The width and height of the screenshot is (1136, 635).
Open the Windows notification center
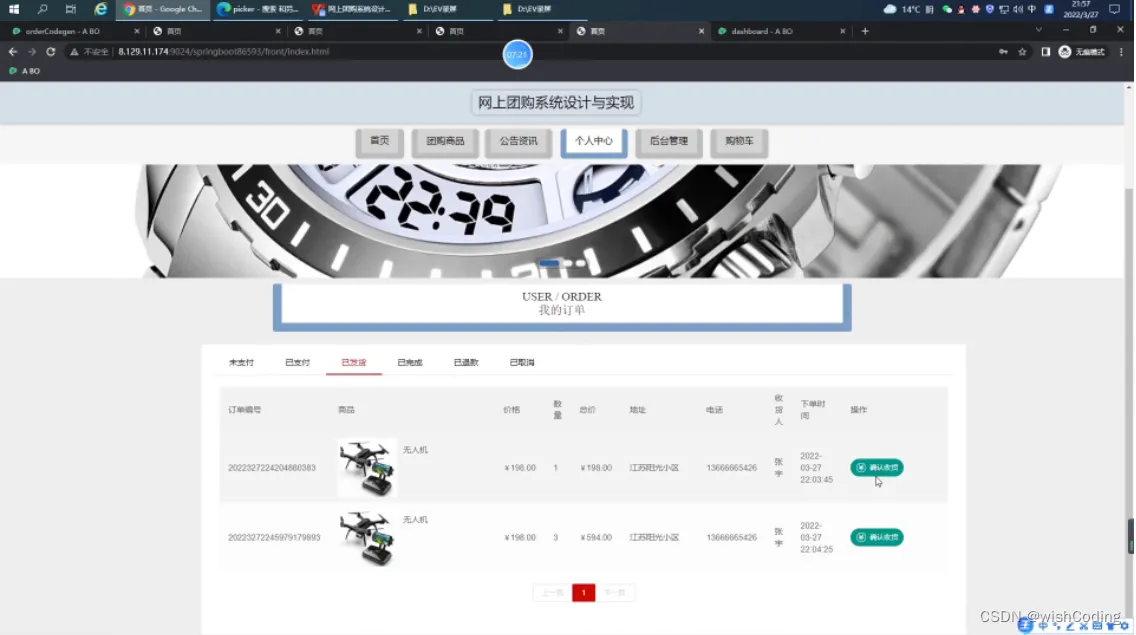(1114, 9)
